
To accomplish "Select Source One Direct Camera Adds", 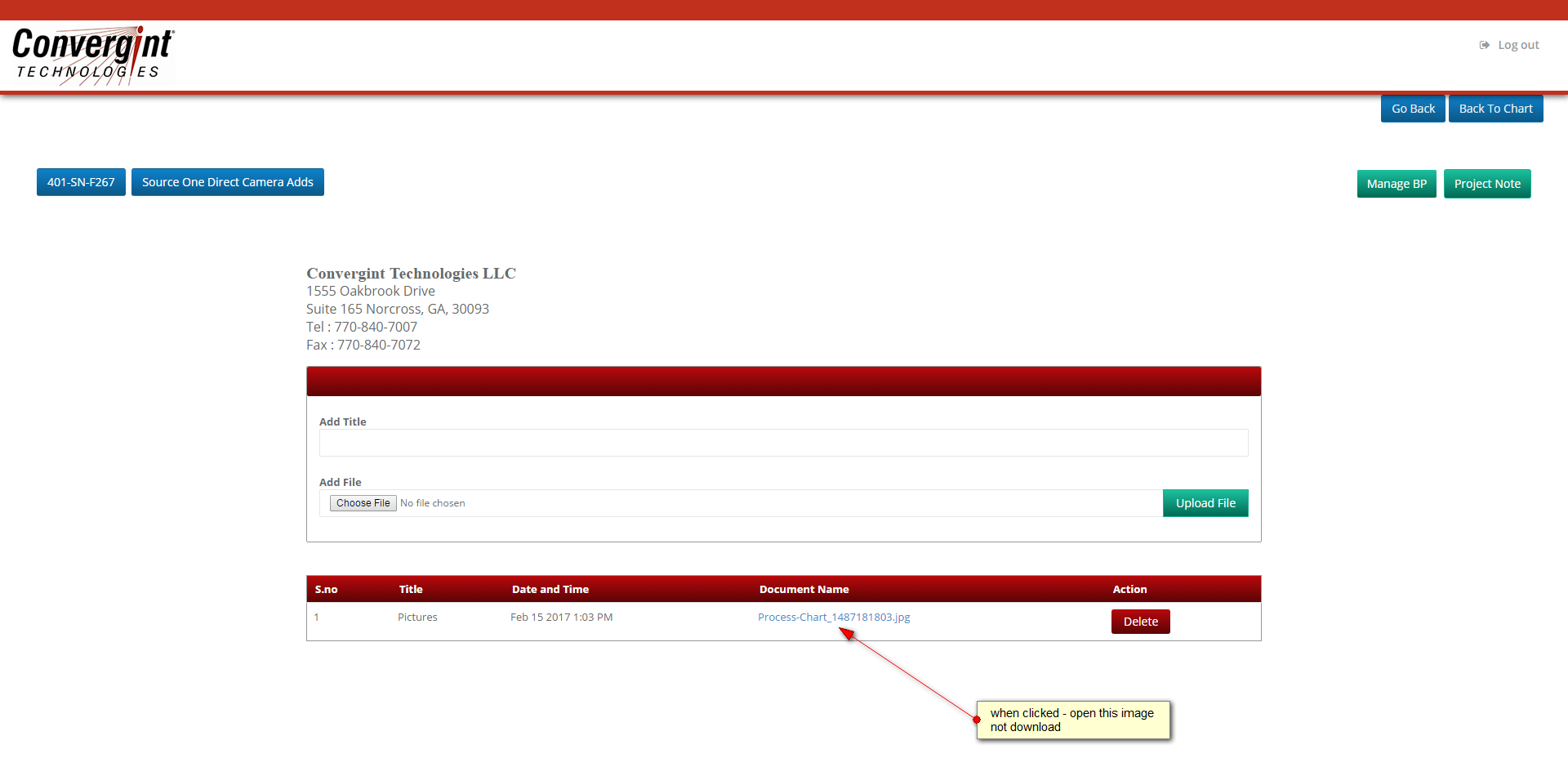I will click(228, 182).
